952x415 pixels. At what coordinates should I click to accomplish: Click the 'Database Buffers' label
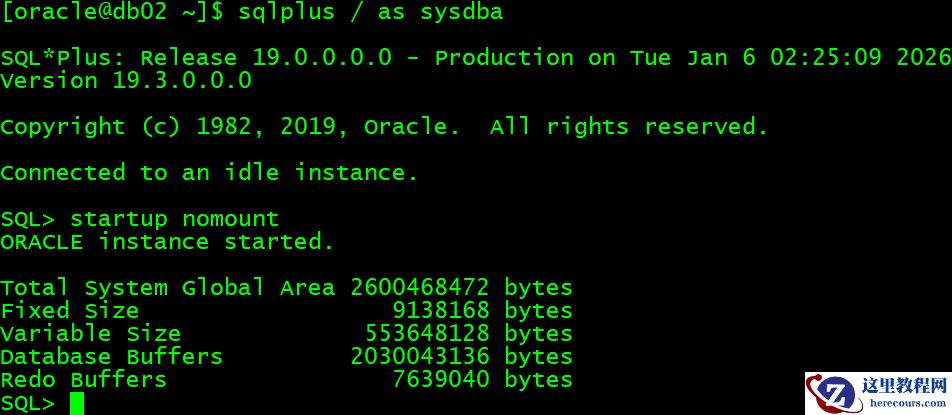click(x=111, y=357)
